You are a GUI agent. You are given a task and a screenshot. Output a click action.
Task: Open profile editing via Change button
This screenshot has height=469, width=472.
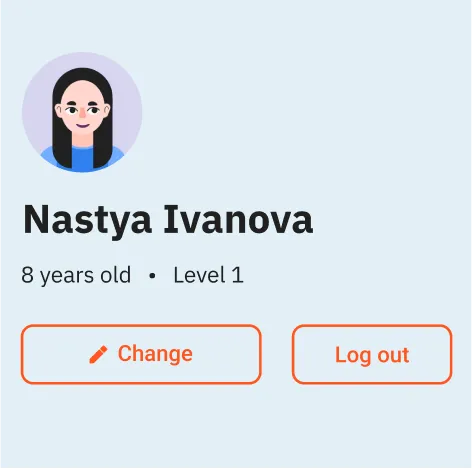pyautogui.click(x=141, y=354)
